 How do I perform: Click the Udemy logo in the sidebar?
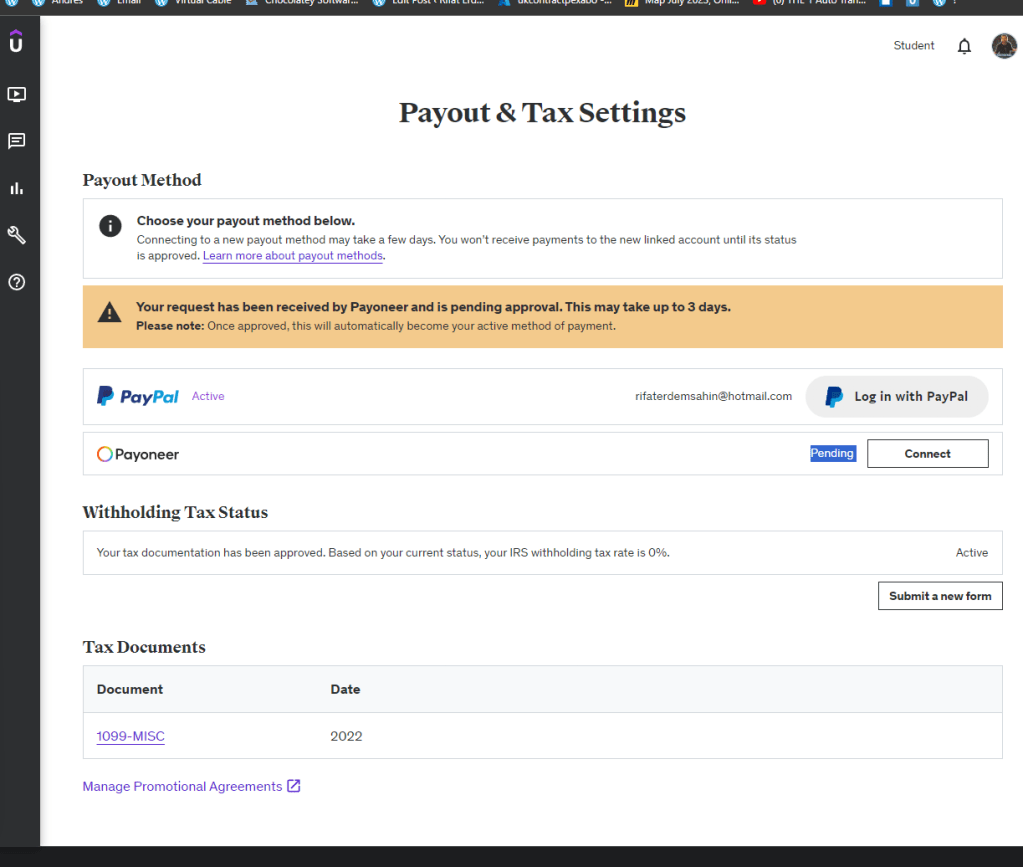[x=16, y=41]
